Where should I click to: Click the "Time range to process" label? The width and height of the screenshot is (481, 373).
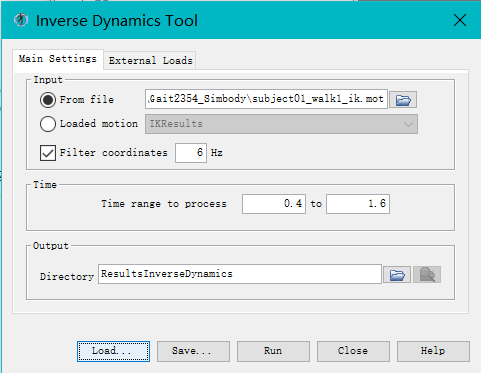coord(164,204)
